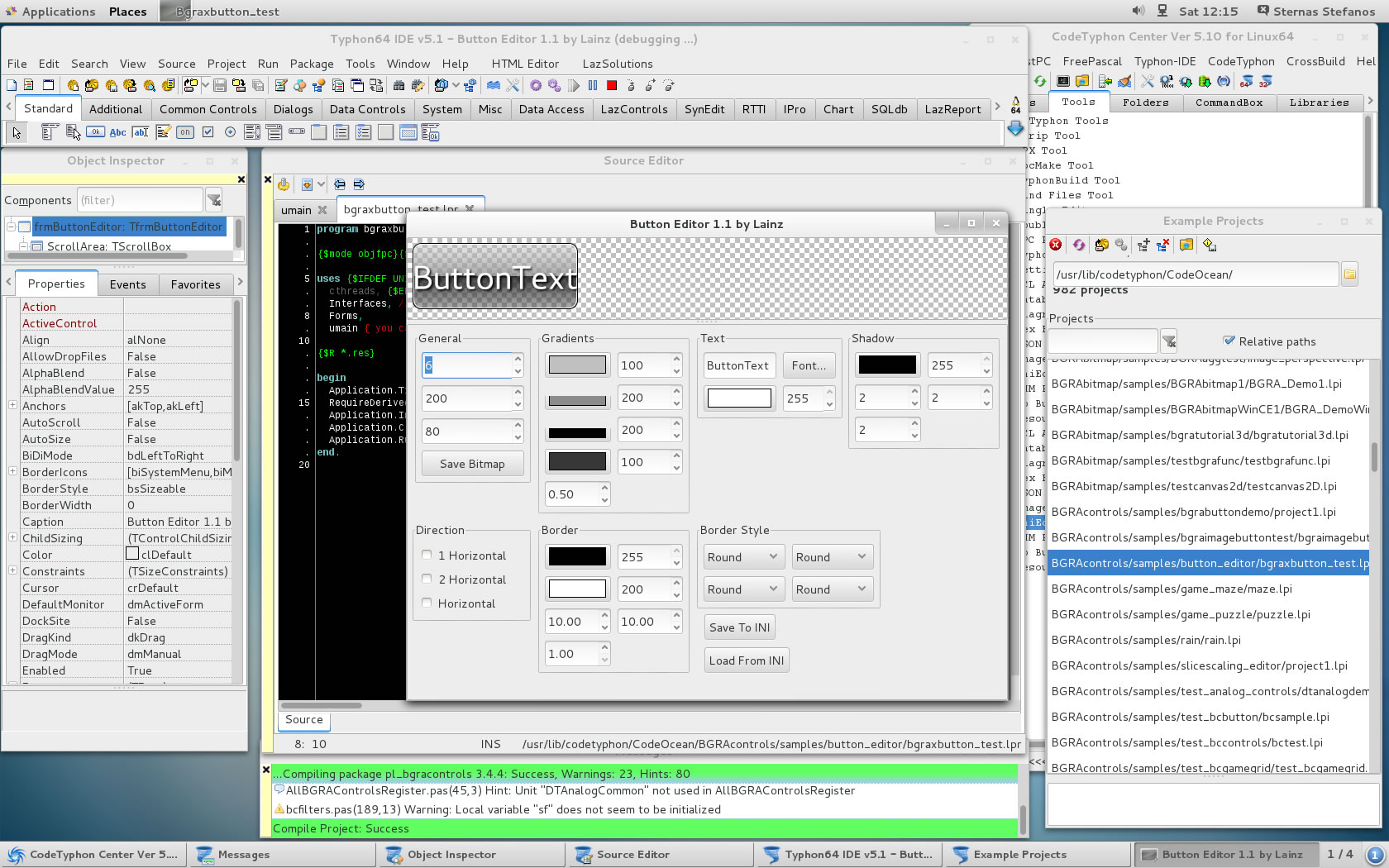Viewport: 1389px width, 868px height.
Task: Open the Project menu
Action: click(x=226, y=64)
